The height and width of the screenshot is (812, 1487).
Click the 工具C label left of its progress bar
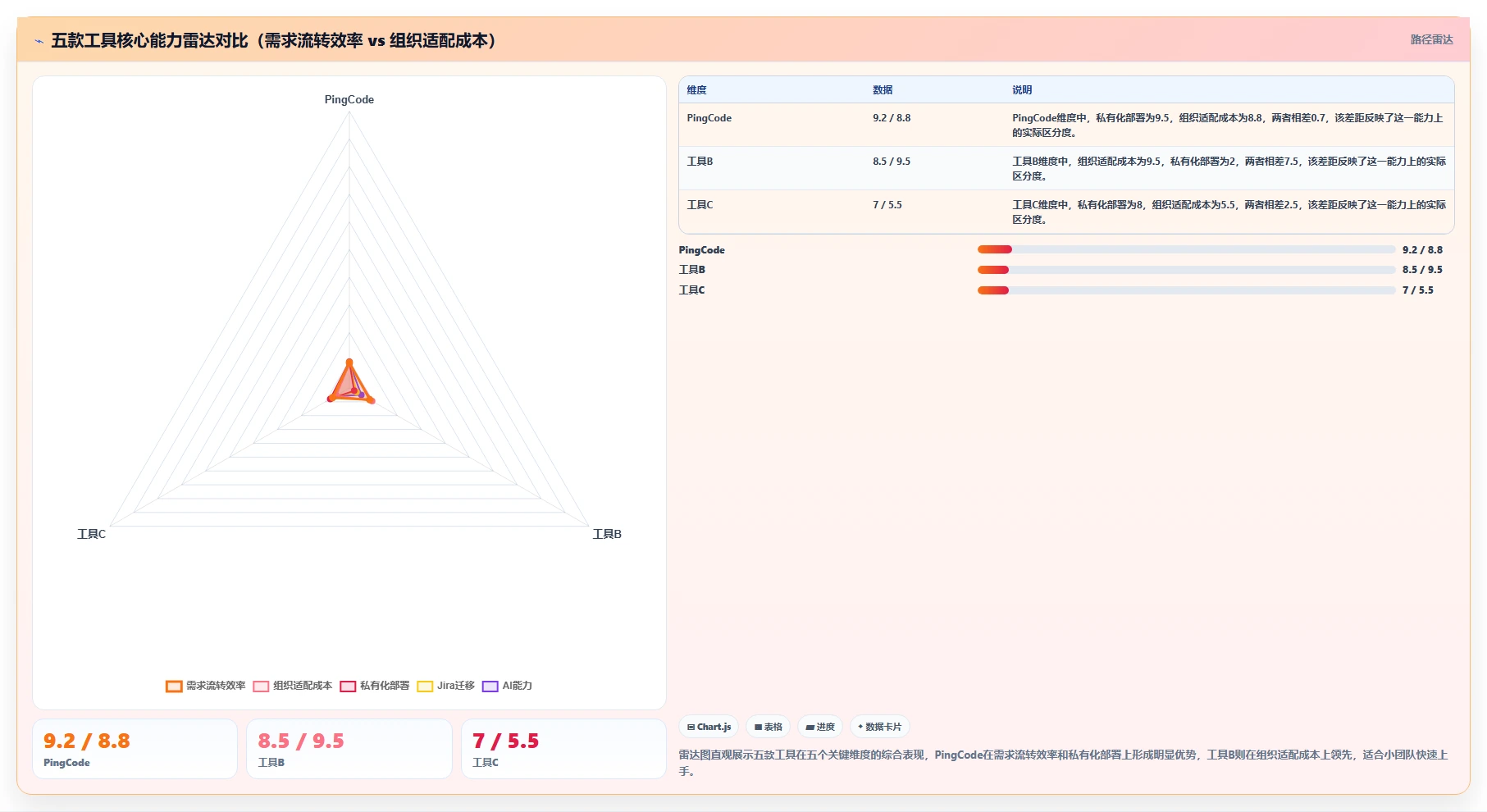coord(691,290)
